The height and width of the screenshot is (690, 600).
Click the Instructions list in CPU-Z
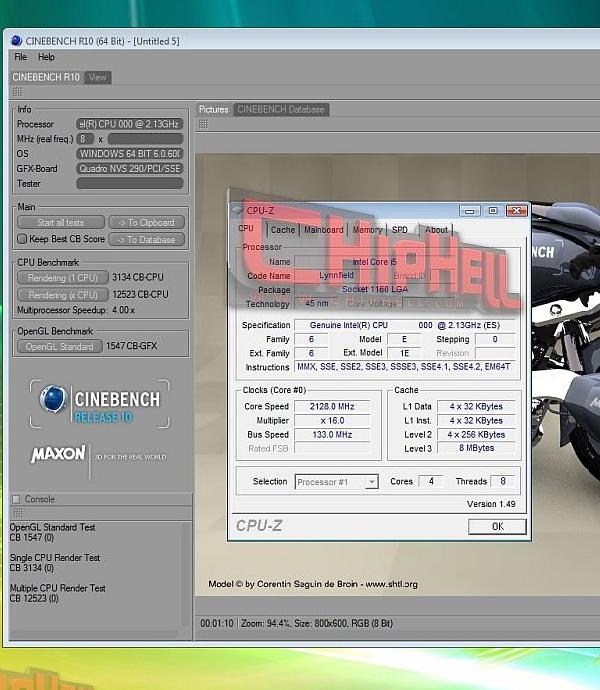405,367
